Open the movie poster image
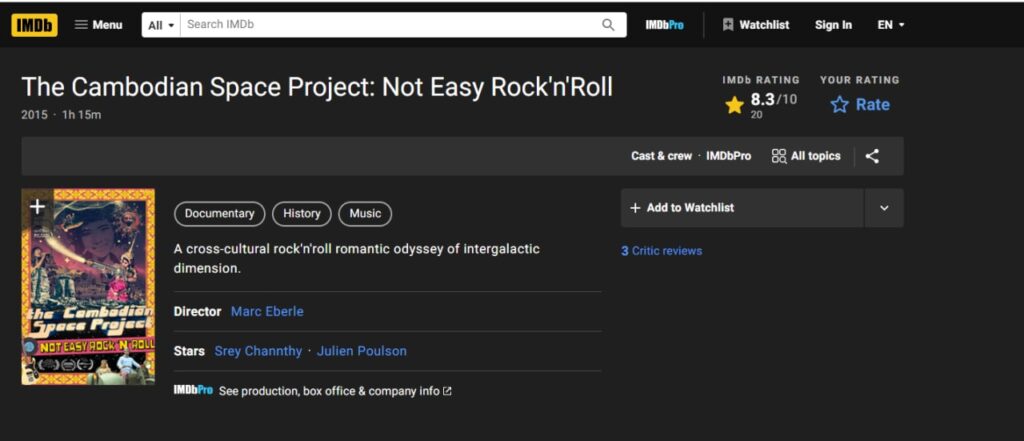The image size is (1024, 441). [x=88, y=287]
